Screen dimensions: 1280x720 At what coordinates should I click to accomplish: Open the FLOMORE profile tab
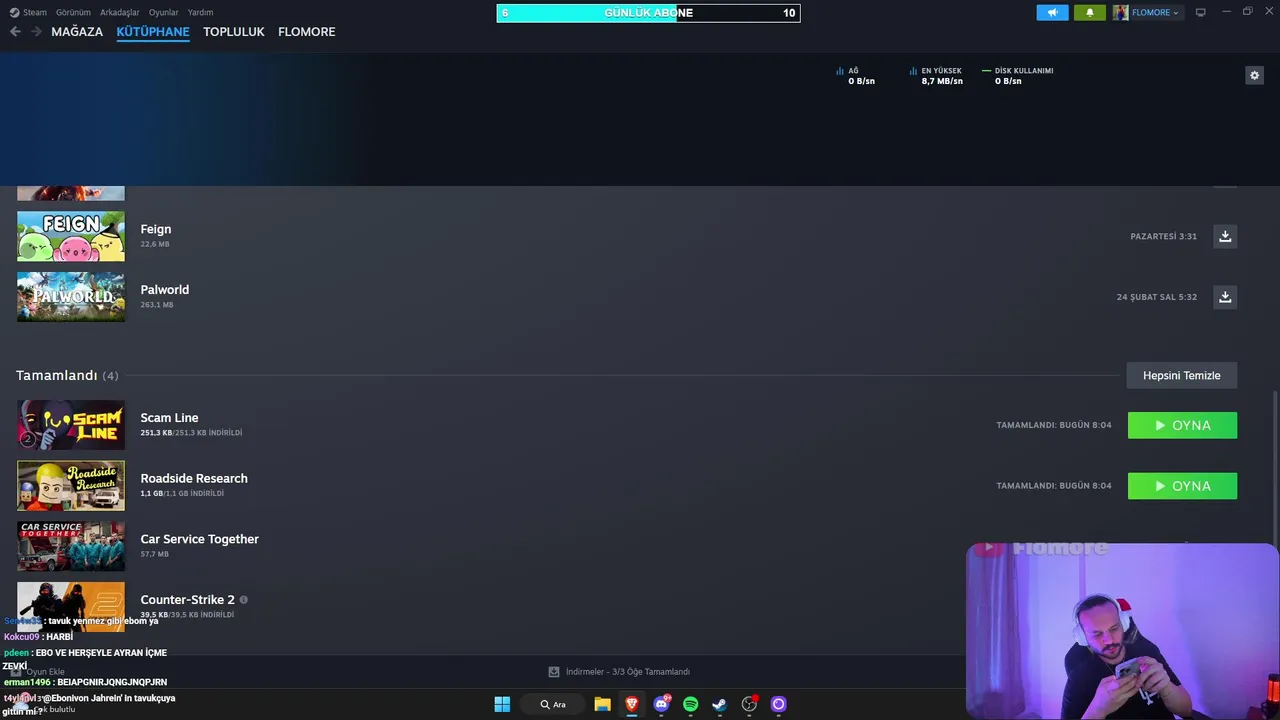click(307, 32)
